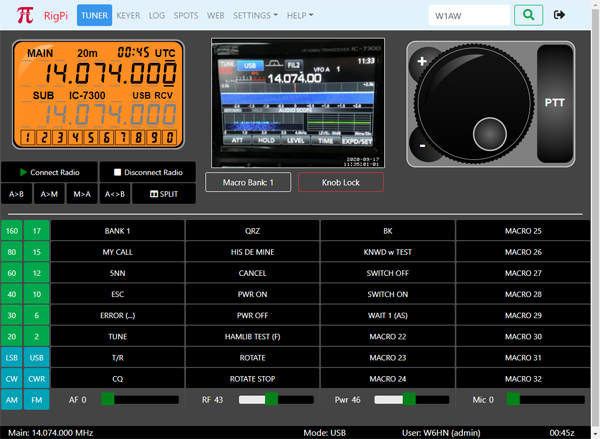The image size is (600, 439).
Task: Run the BANK 1 macro button
Action: click(117, 231)
